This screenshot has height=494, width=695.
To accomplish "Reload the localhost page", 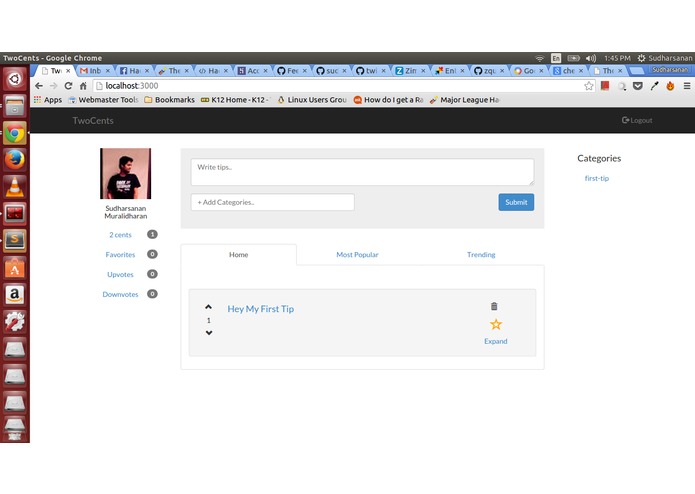I will tap(68, 86).
